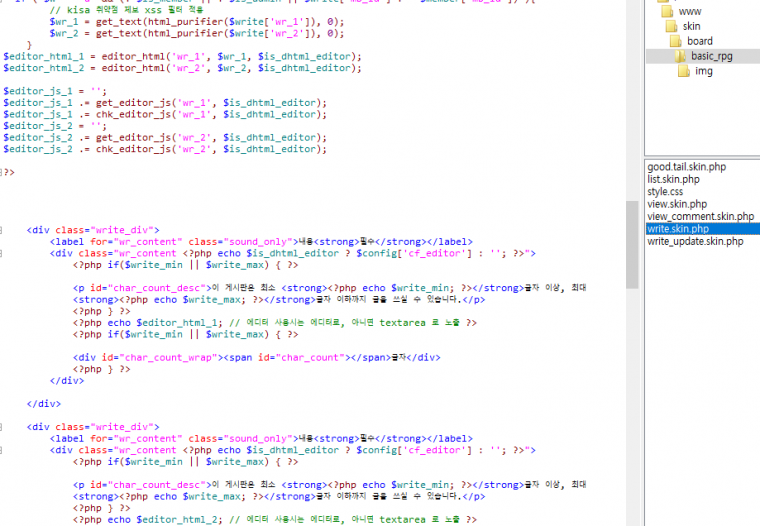760x526 pixels.
Task: Collapse first wr_content div fold marker
Action: (x=1, y=253)
